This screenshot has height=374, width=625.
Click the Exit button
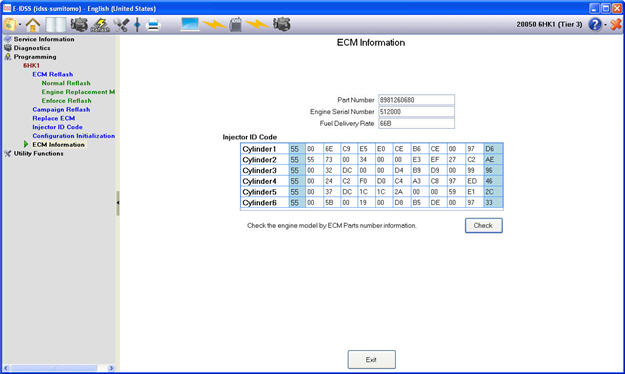[371, 359]
